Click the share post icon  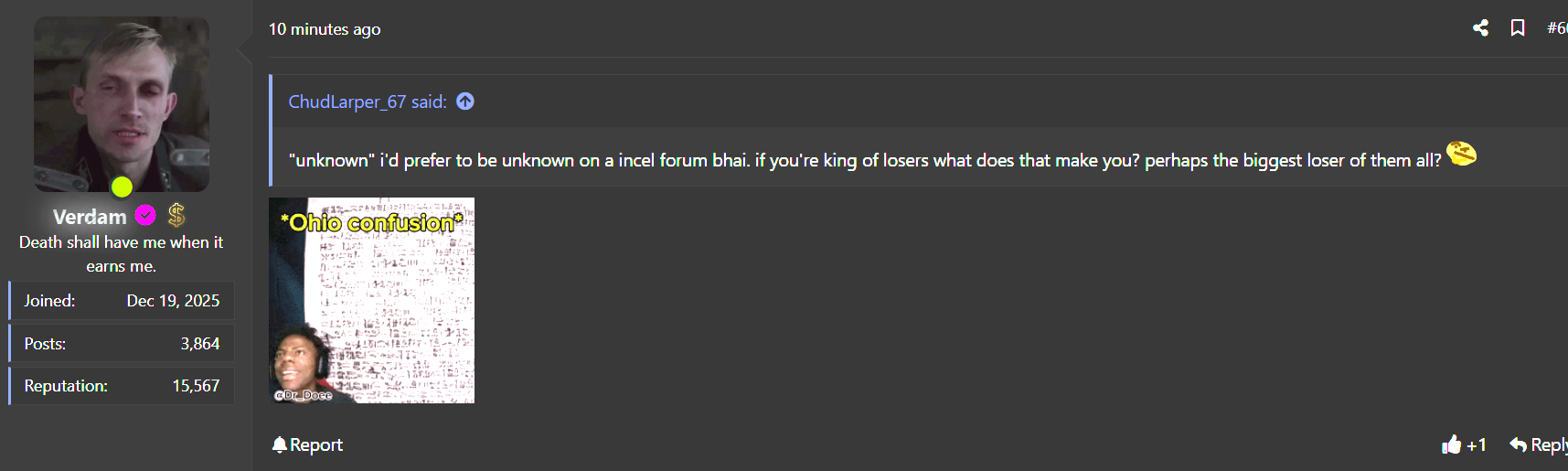point(1480,28)
